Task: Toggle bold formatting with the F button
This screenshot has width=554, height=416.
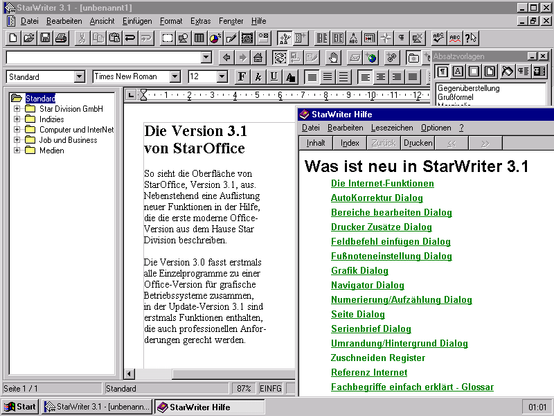Action: (x=242, y=77)
